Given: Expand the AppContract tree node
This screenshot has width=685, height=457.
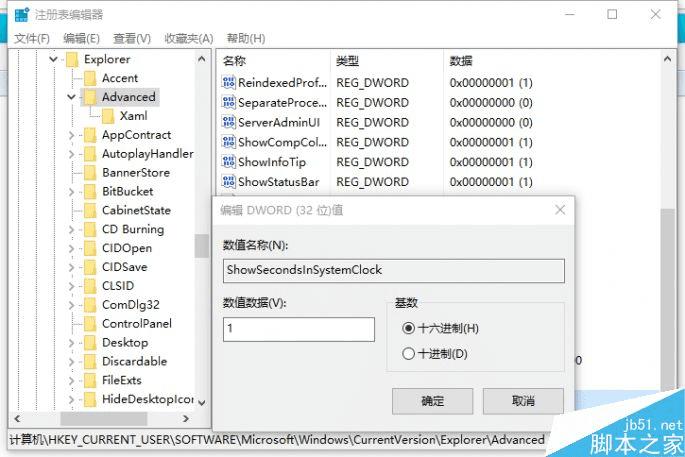Looking at the screenshot, I should coord(72,135).
